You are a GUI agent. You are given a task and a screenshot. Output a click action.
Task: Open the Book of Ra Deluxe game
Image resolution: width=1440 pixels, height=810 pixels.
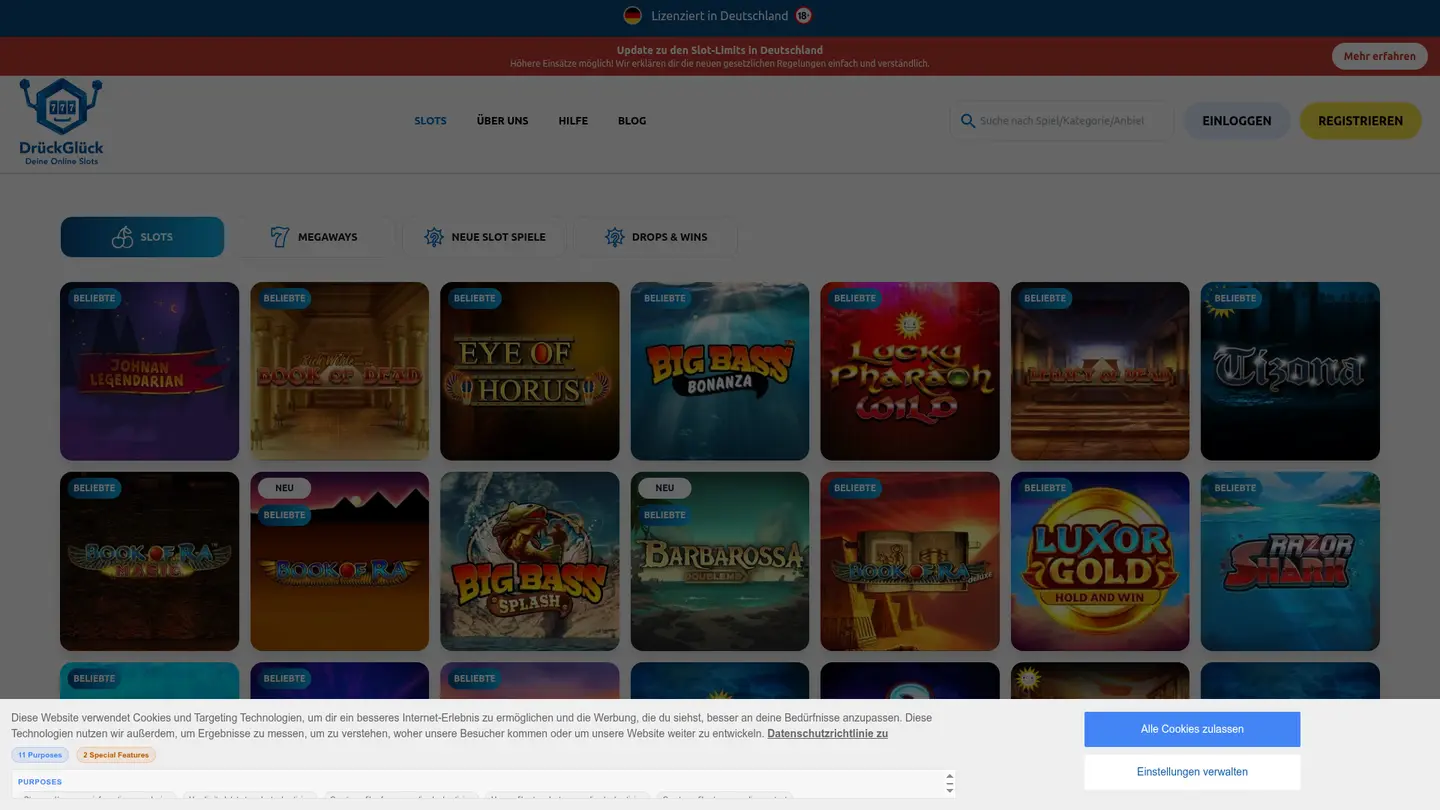[x=910, y=561]
